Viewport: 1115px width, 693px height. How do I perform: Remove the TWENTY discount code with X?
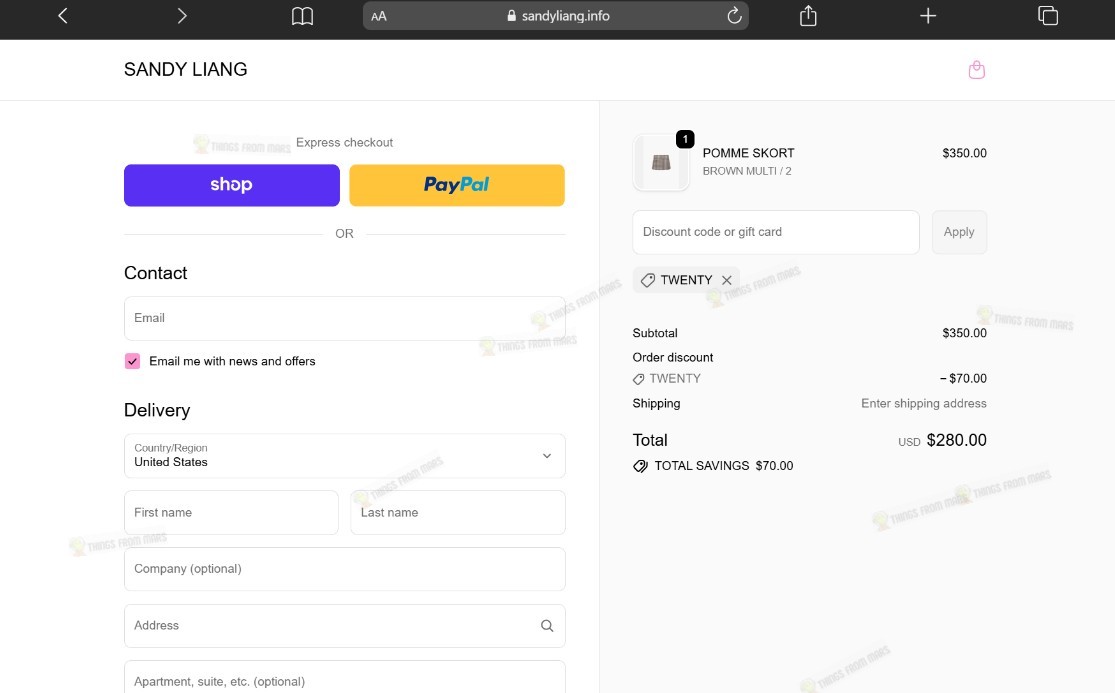(727, 280)
